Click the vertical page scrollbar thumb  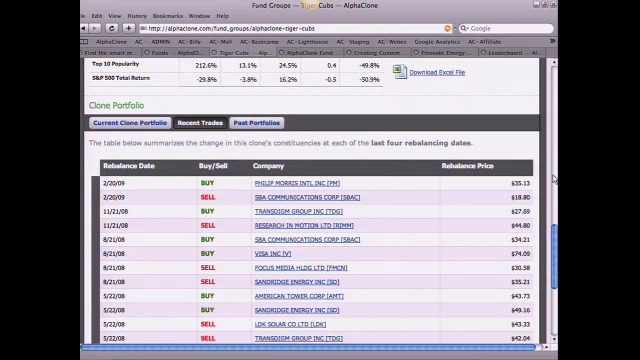click(x=554, y=256)
